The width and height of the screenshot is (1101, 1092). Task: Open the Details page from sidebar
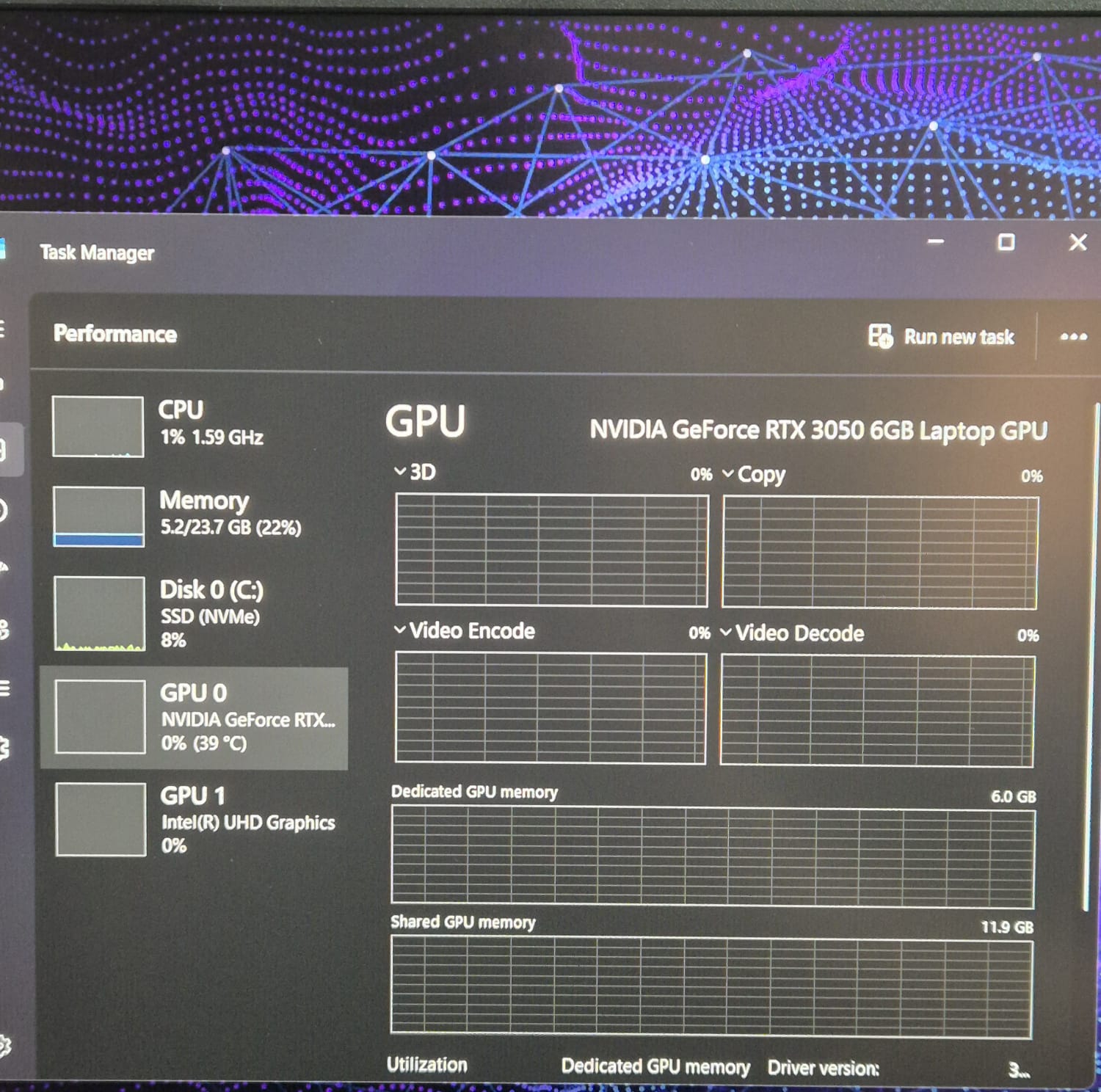point(4,688)
